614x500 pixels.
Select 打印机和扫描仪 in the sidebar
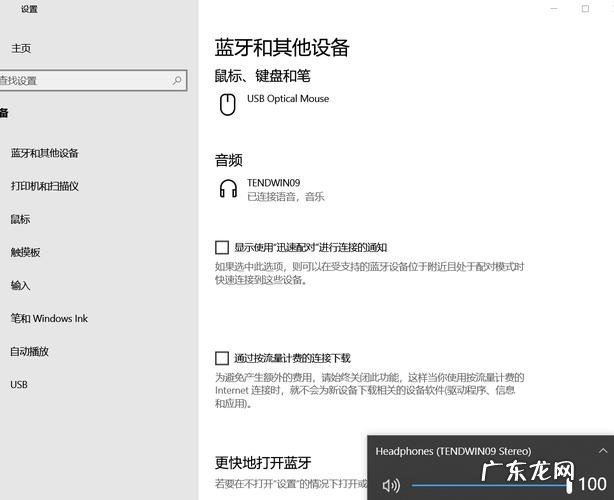pos(44,186)
